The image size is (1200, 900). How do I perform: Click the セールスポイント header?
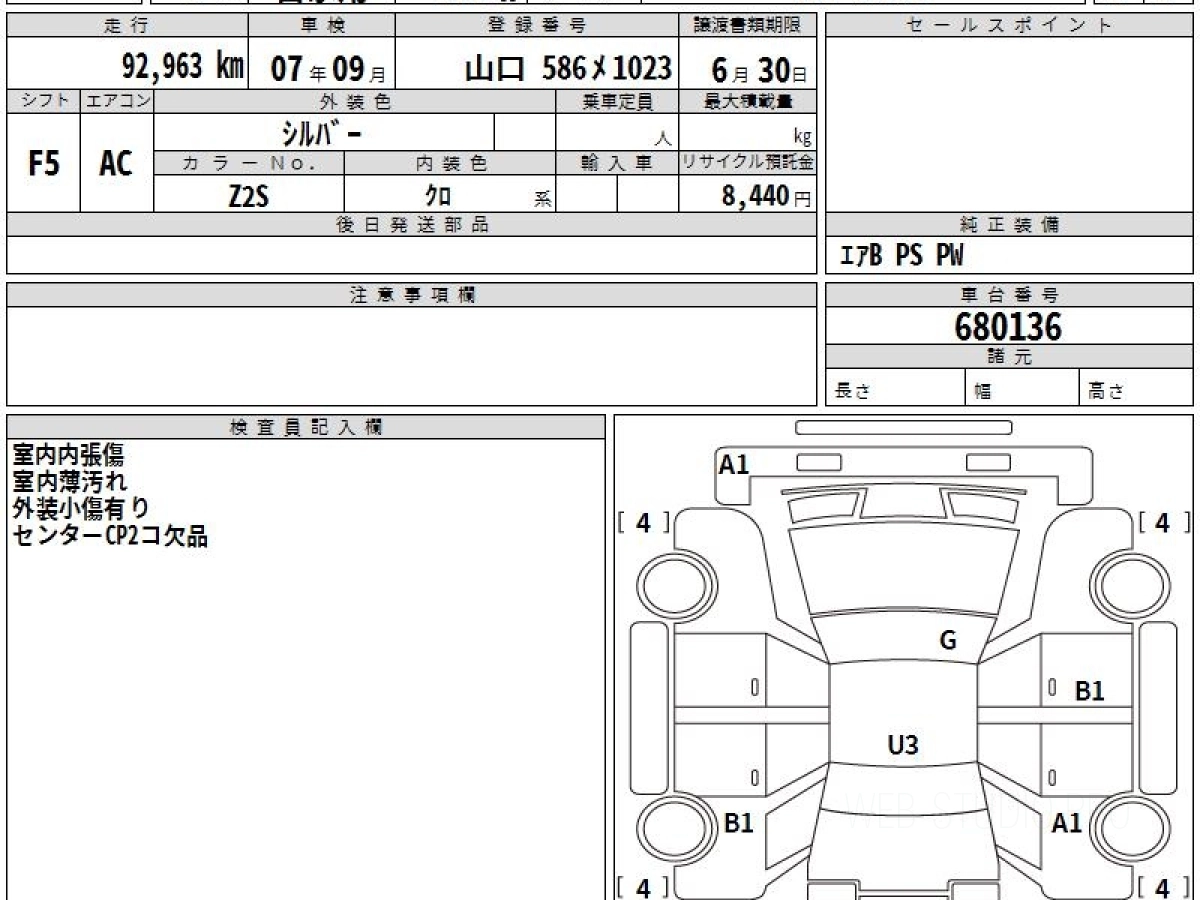[1009, 26]
